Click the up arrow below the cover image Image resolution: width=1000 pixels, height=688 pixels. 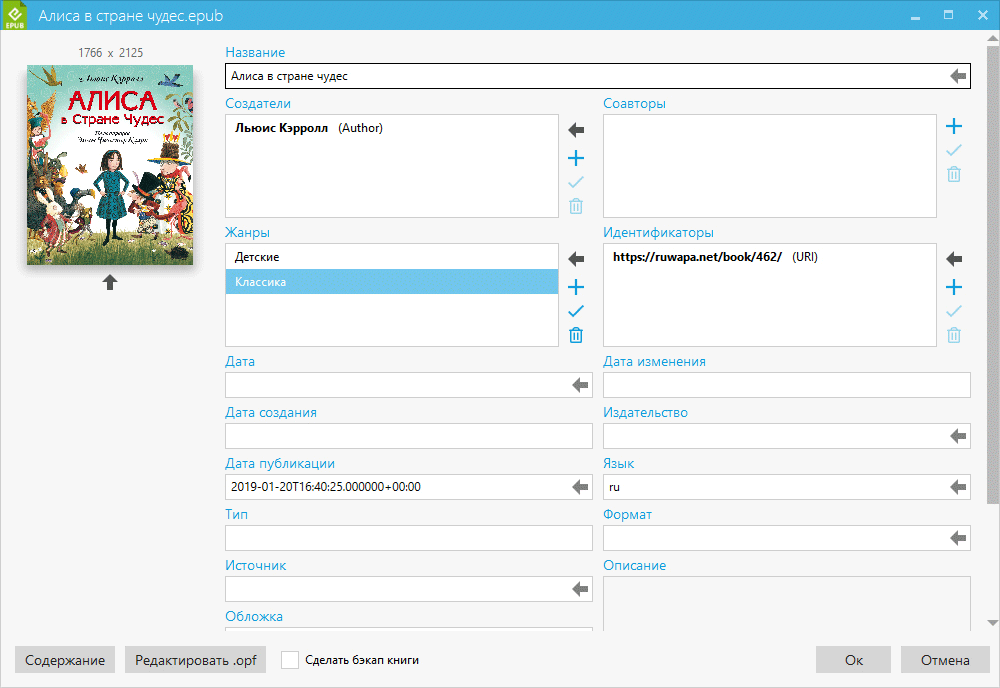pos(110,283)
